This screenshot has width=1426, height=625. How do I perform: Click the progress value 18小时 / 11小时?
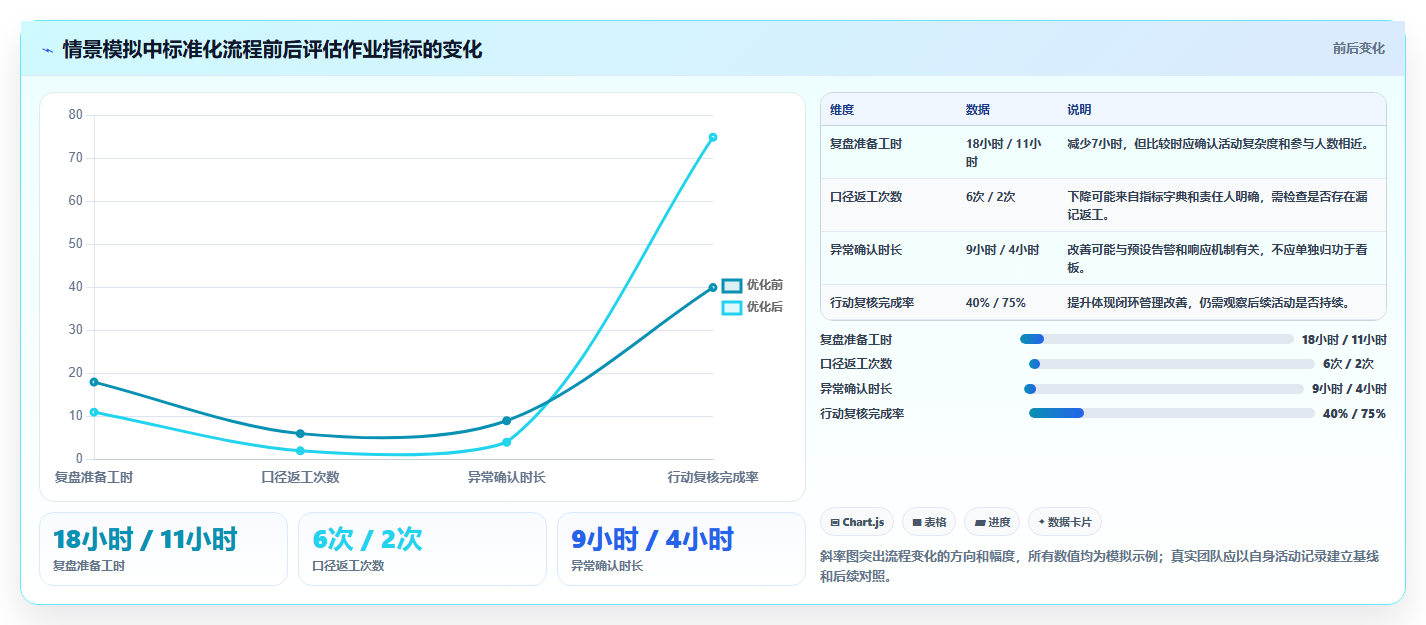(x=1344, y=339)
